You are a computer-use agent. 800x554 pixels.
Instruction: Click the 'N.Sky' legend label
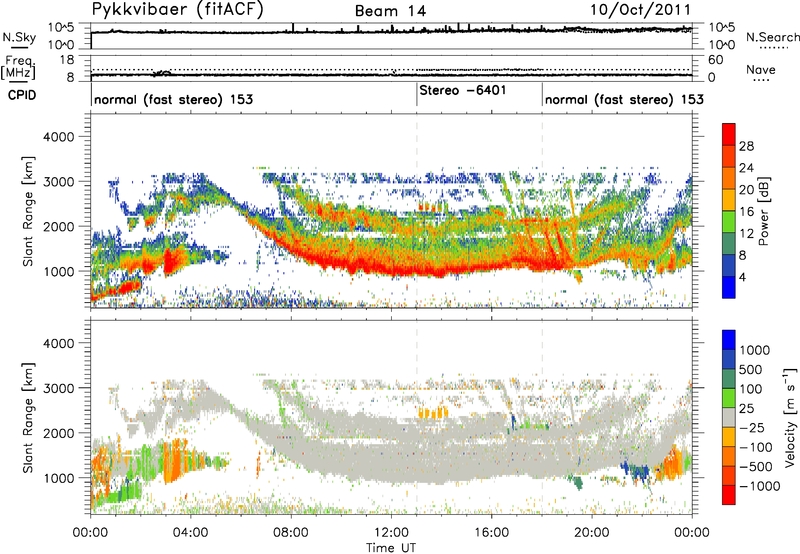tap(19, 37)
